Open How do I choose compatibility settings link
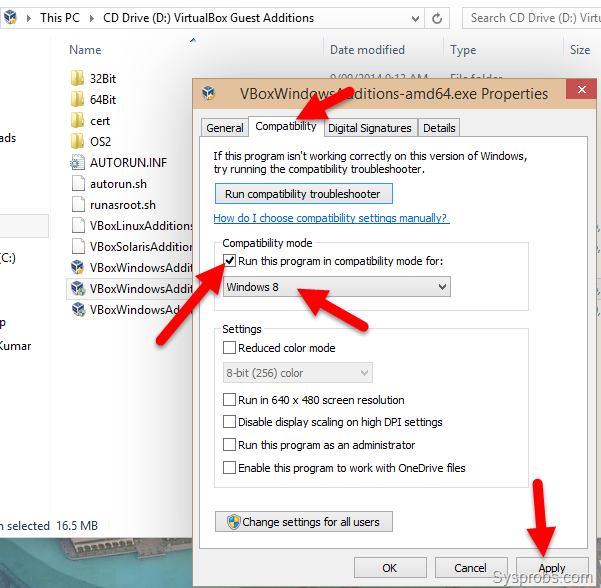This screenshot has height=588, width=601. point(330,218)
